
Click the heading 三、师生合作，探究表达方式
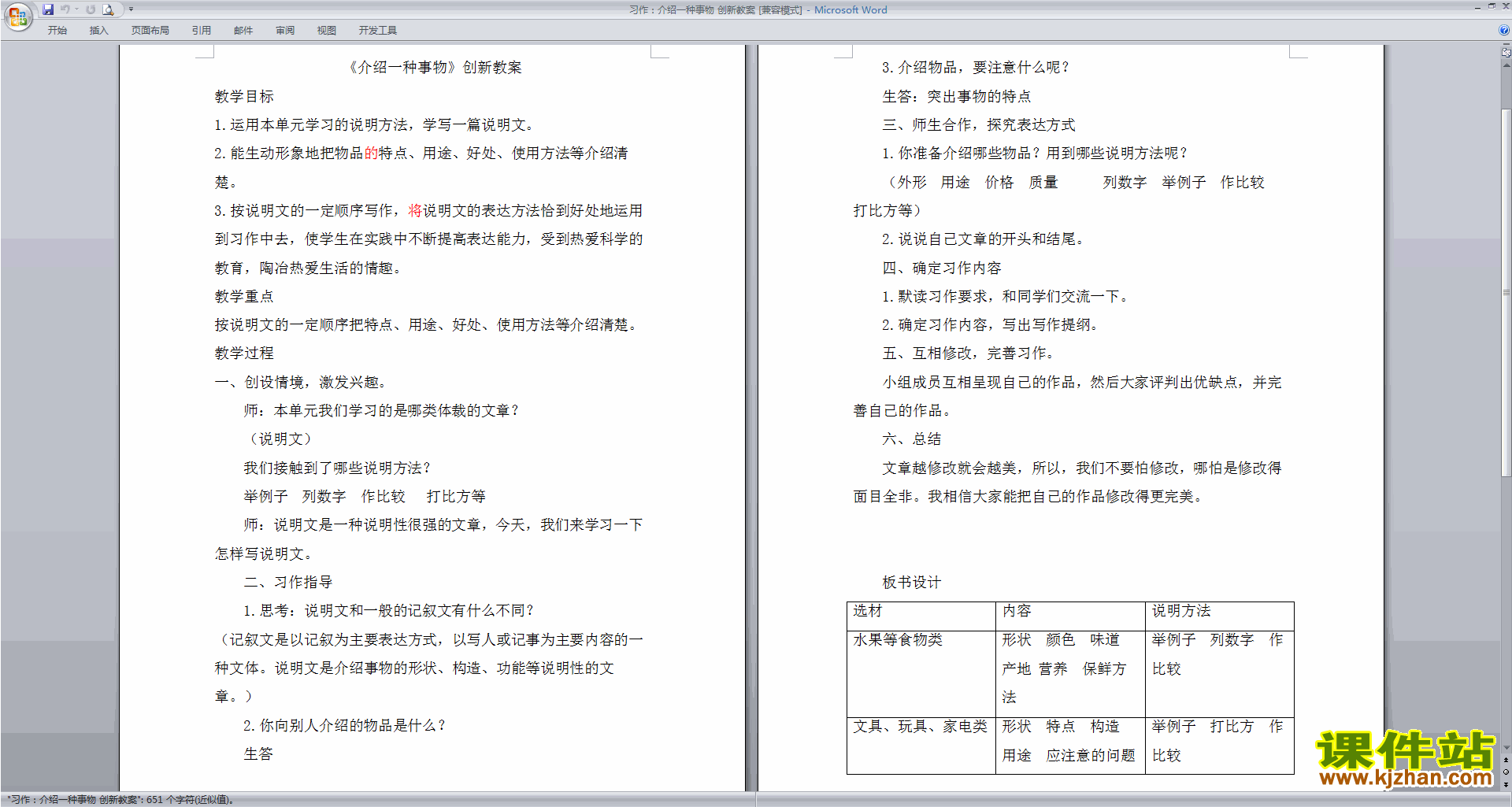979,124
